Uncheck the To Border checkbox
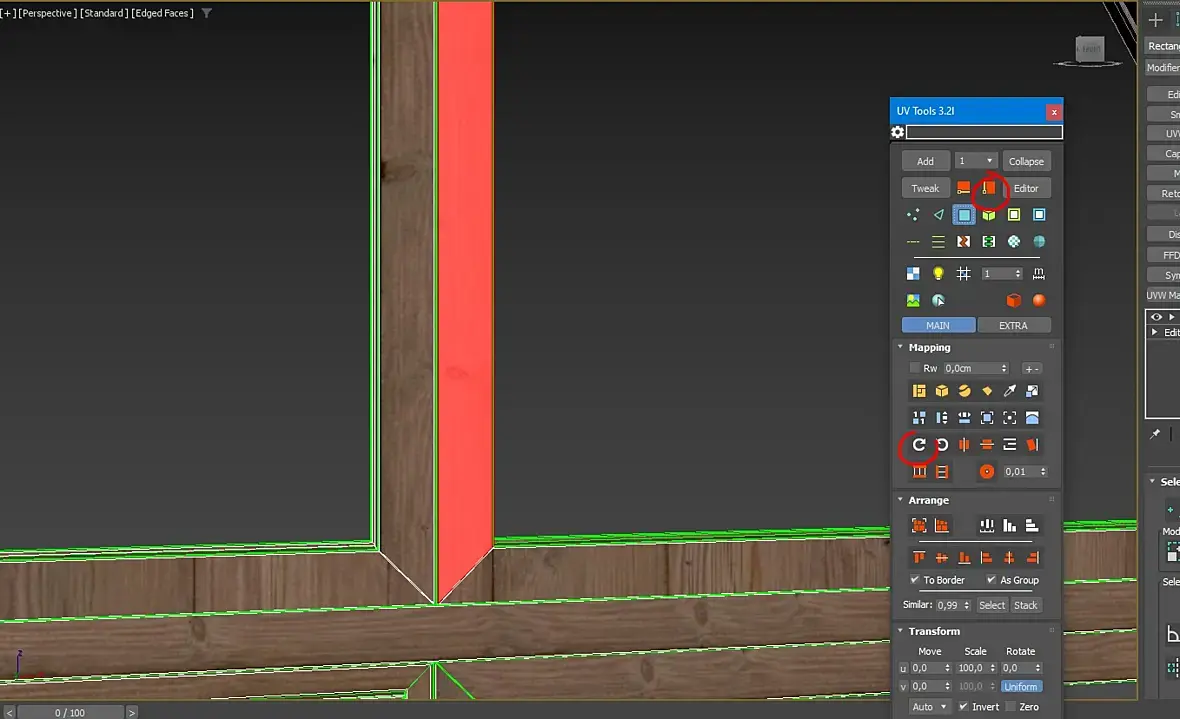1180x719 pixels. coord(914,580)
